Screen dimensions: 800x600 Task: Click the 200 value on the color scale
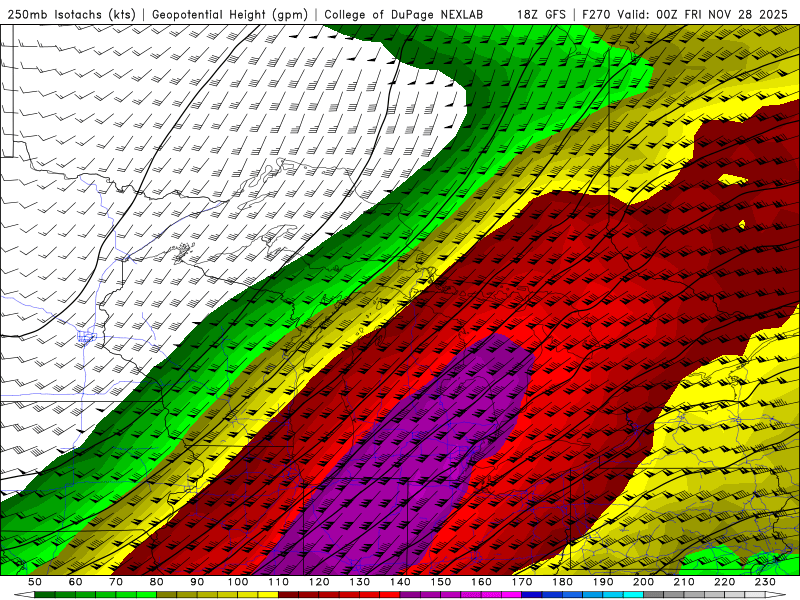(644, 582)
